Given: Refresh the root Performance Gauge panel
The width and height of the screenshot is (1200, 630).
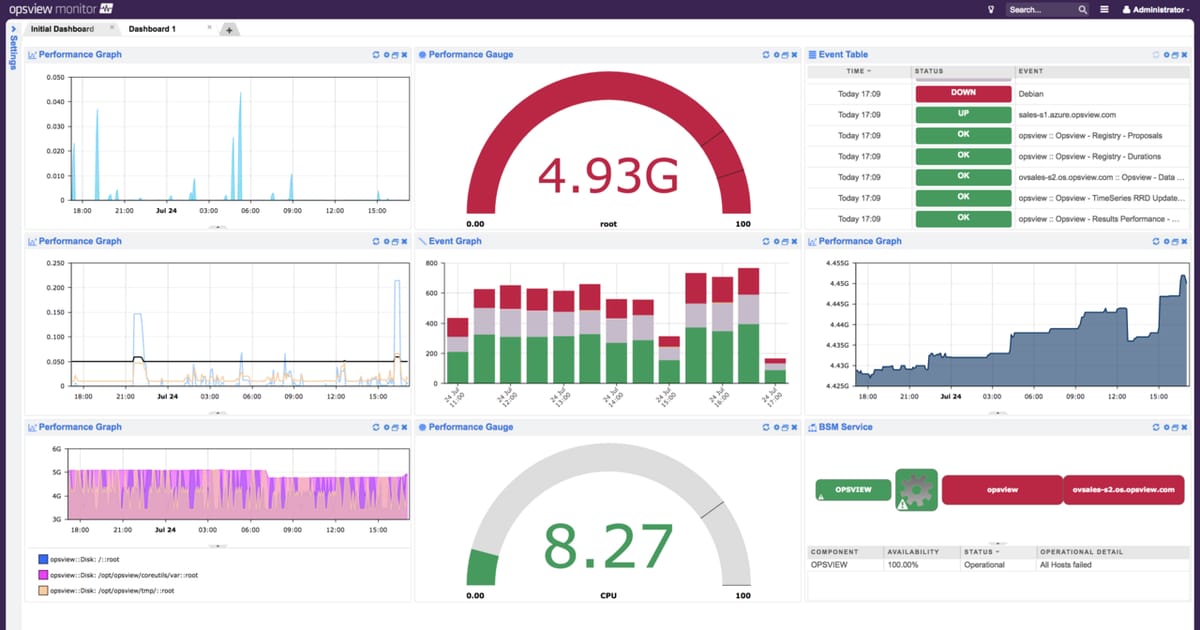Looking at the screenshot, I should pyautogui.click(x=765, y=55).
